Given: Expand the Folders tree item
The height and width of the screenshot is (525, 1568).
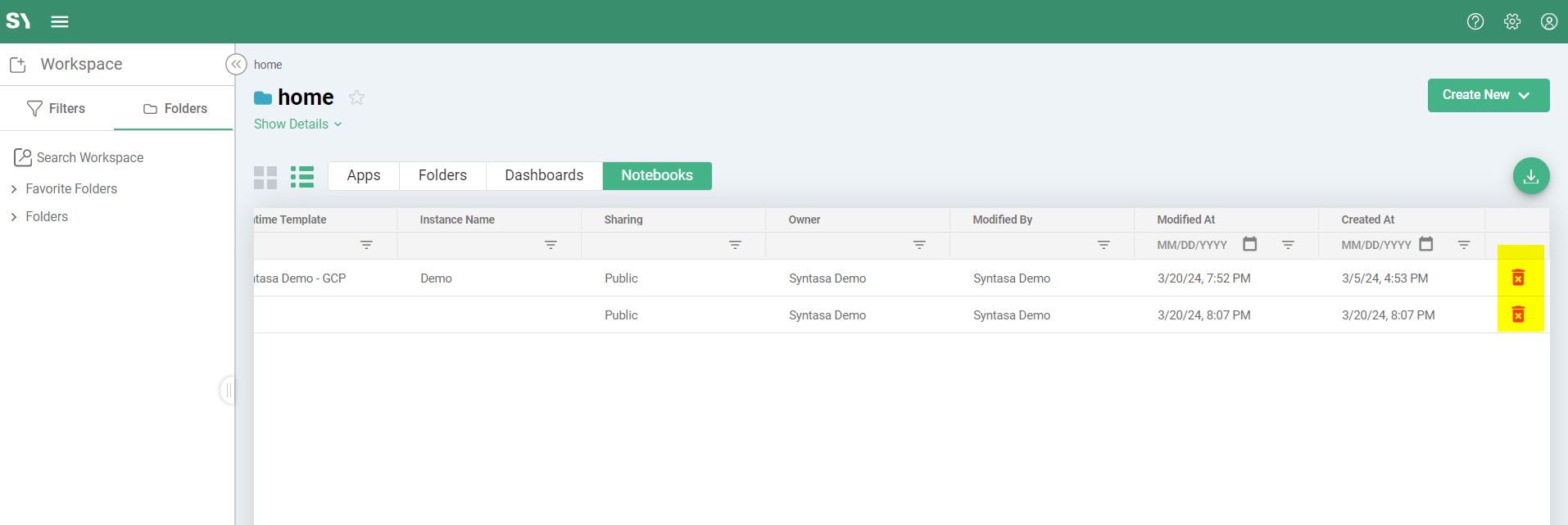Looking at the screenshot, I should (14, 217).
